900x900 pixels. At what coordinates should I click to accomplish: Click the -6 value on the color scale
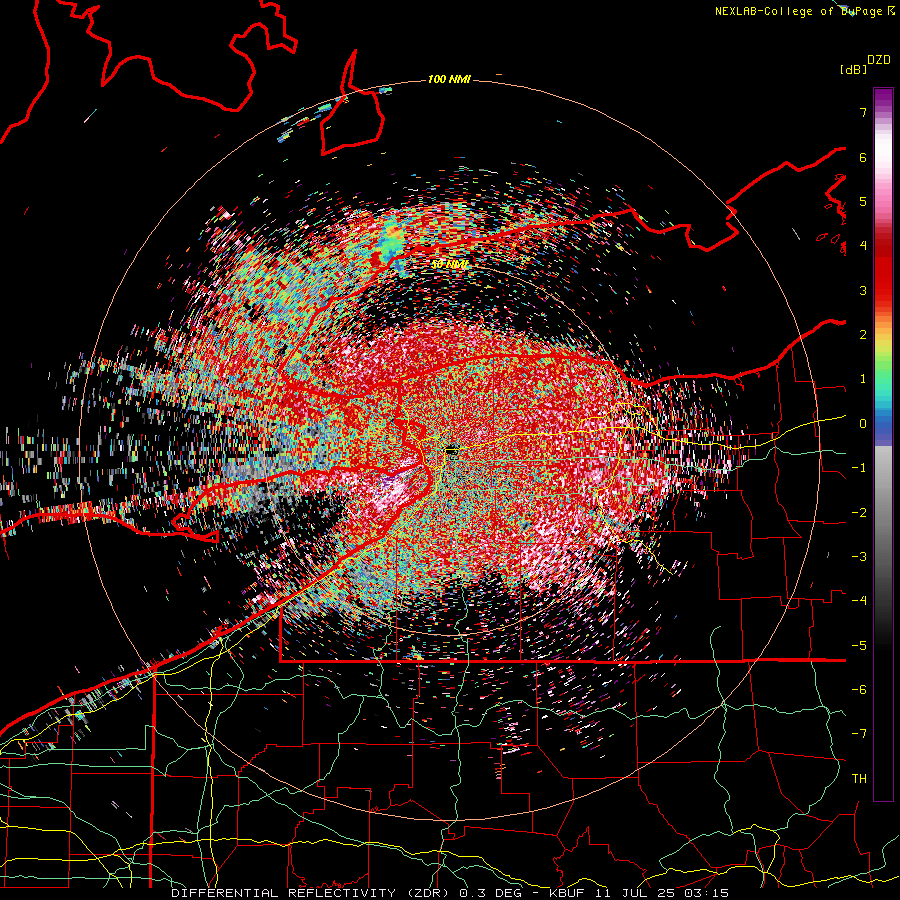859,690
